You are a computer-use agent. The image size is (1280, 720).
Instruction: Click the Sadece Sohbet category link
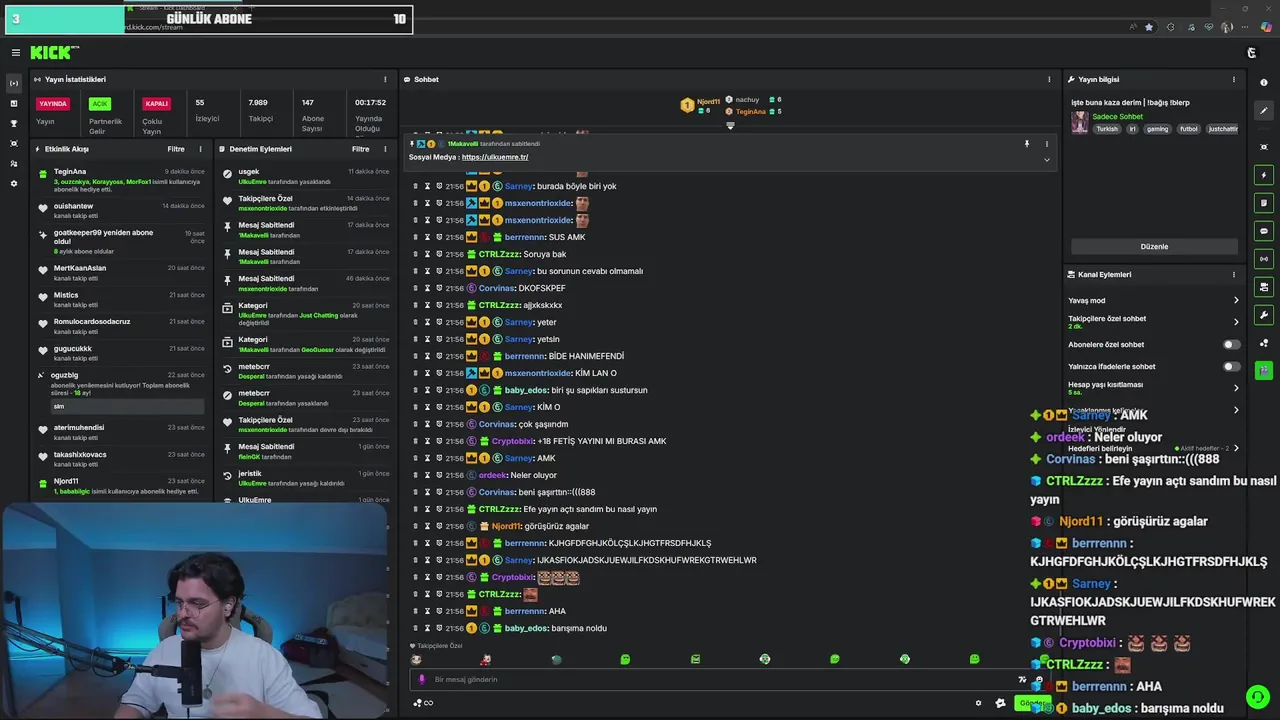(x=1117, y=117)
